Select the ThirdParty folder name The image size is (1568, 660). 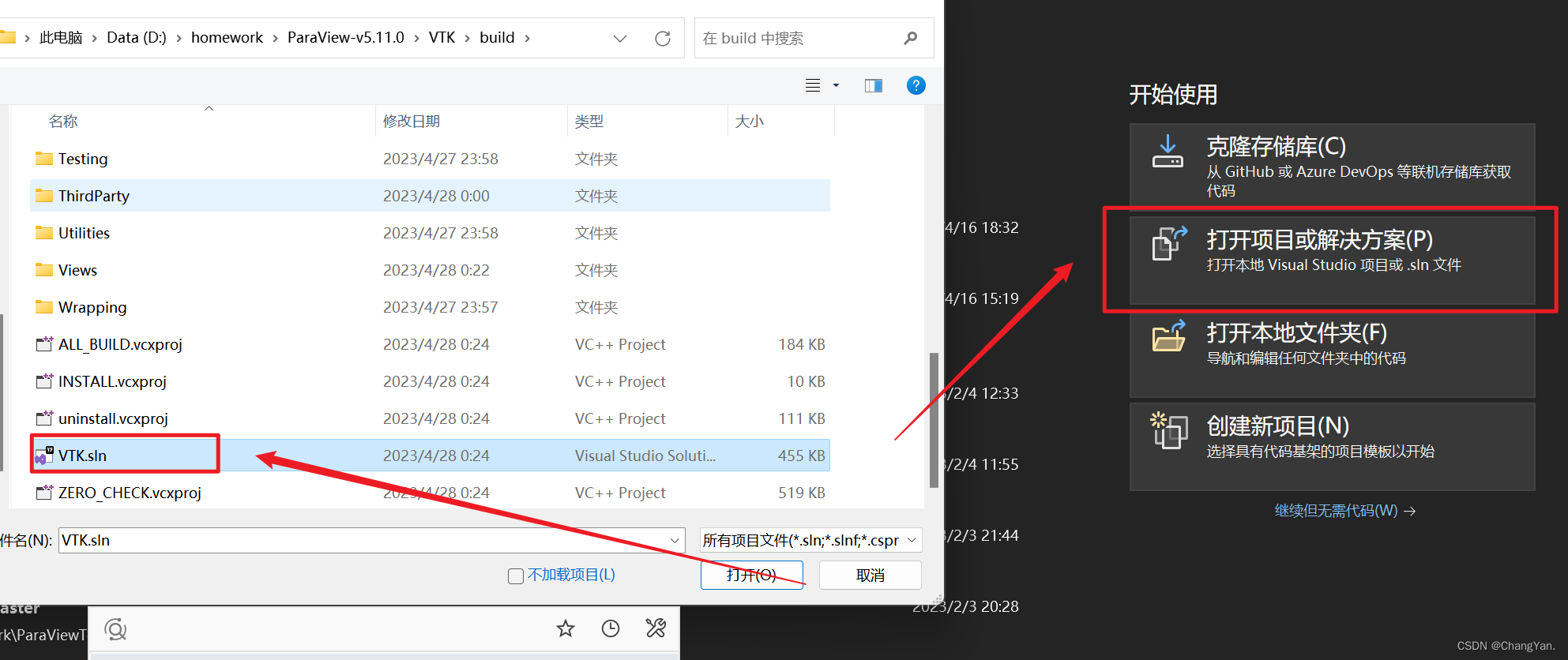94,196
